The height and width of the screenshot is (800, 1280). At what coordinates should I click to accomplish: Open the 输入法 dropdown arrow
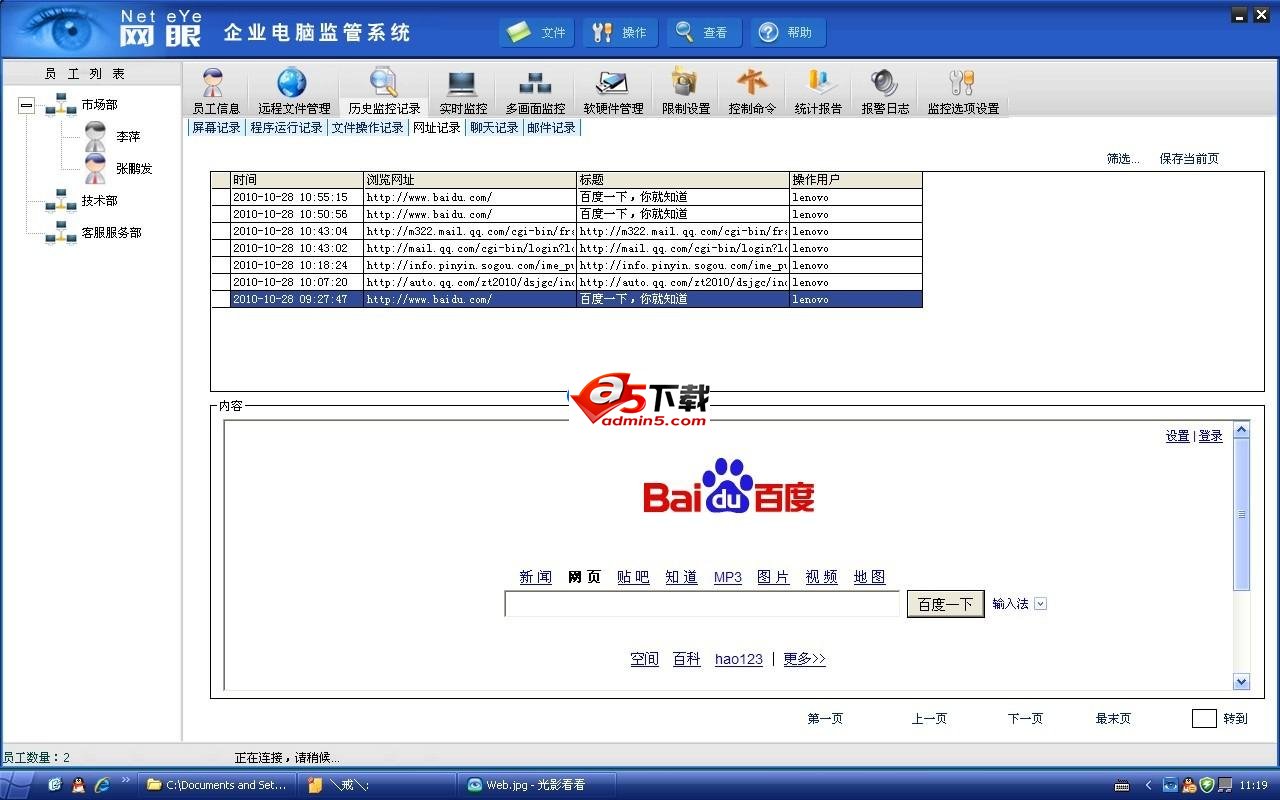1040,604
